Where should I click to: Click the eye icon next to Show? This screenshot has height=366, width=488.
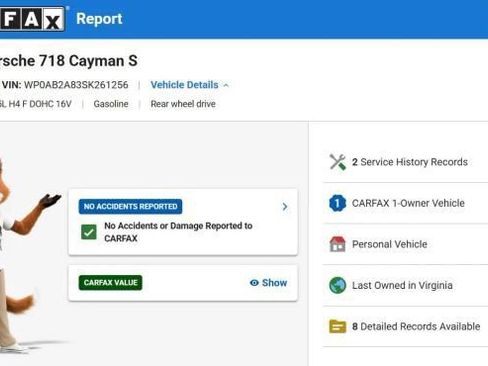pos(254,283)
